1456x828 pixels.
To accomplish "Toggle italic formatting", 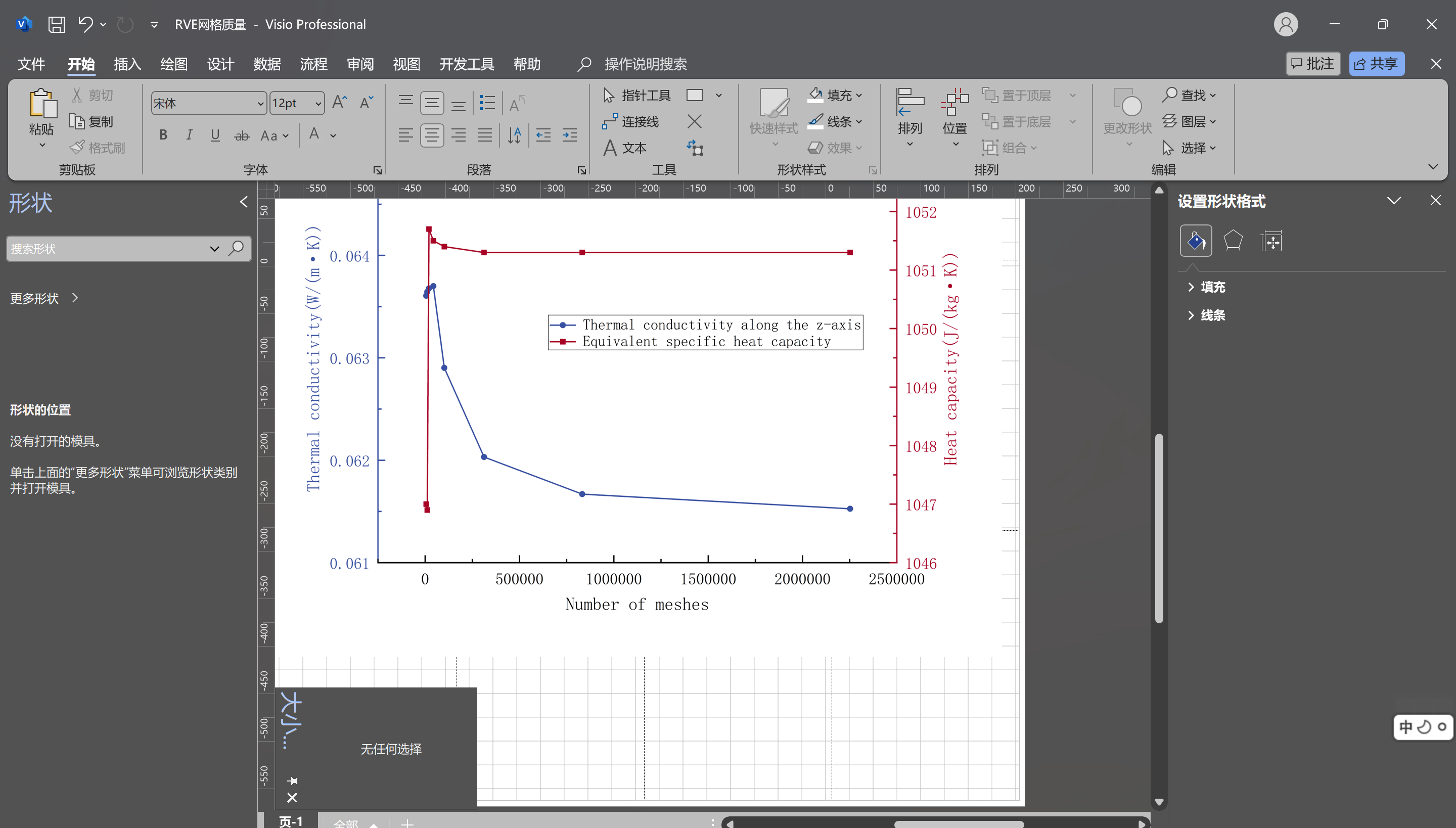I will [x=189, y=135].
